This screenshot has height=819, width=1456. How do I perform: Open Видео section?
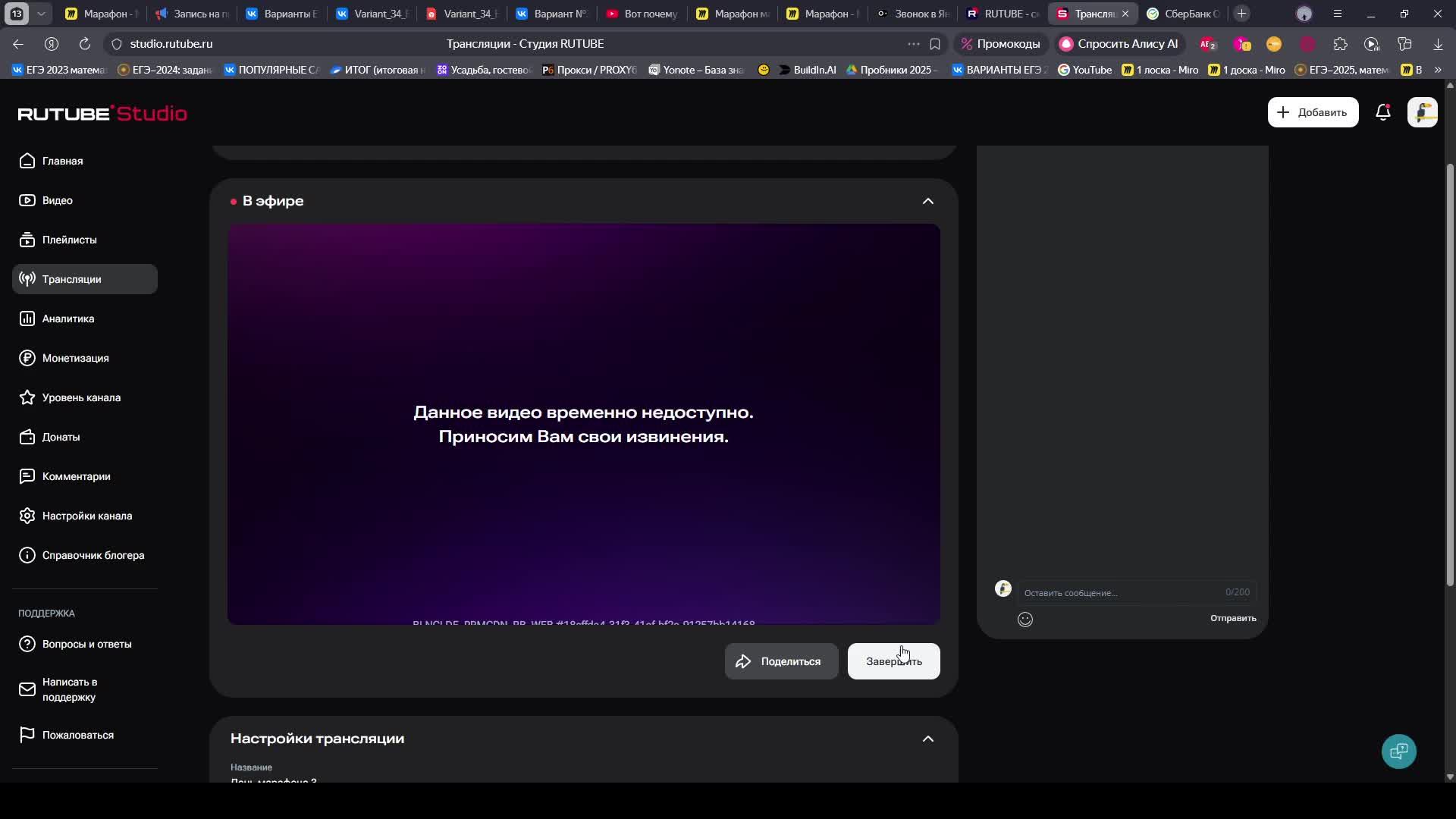coord(85,200)
